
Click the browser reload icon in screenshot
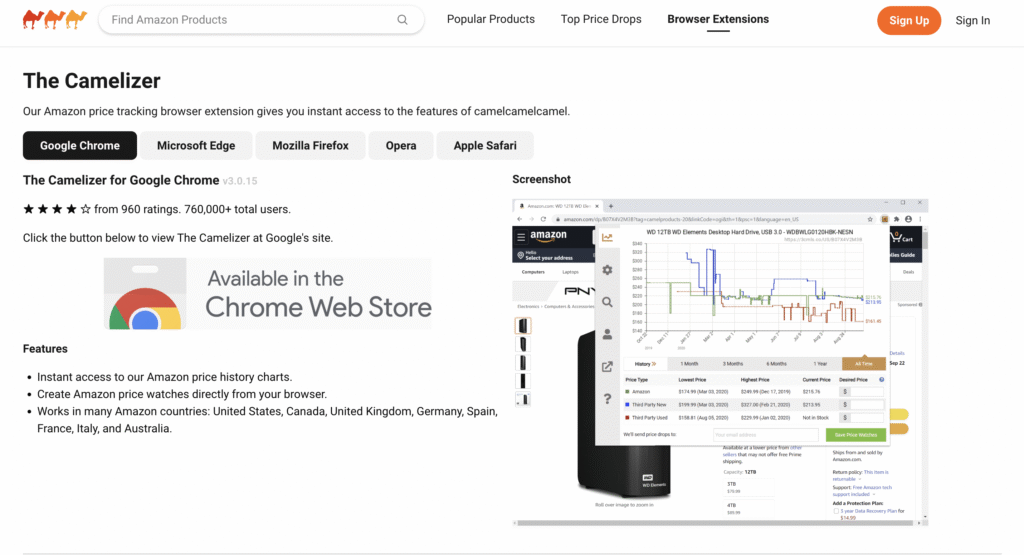[x=543, y=219]
